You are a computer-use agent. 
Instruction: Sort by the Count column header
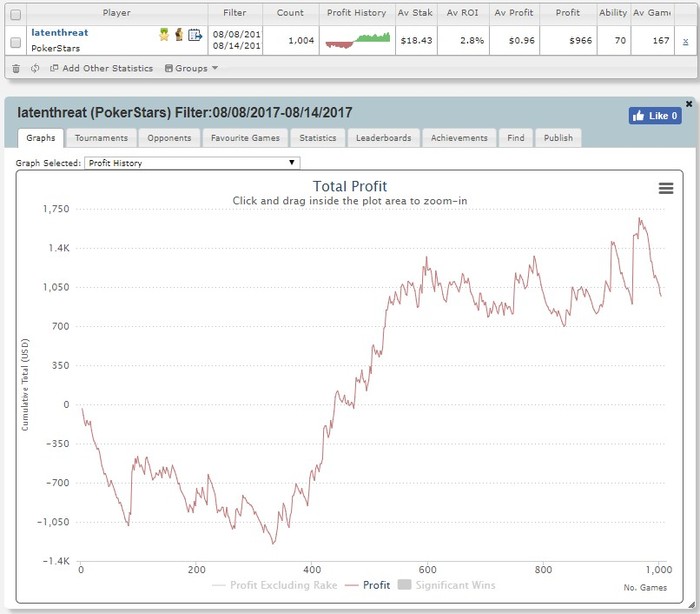[290, 13]
